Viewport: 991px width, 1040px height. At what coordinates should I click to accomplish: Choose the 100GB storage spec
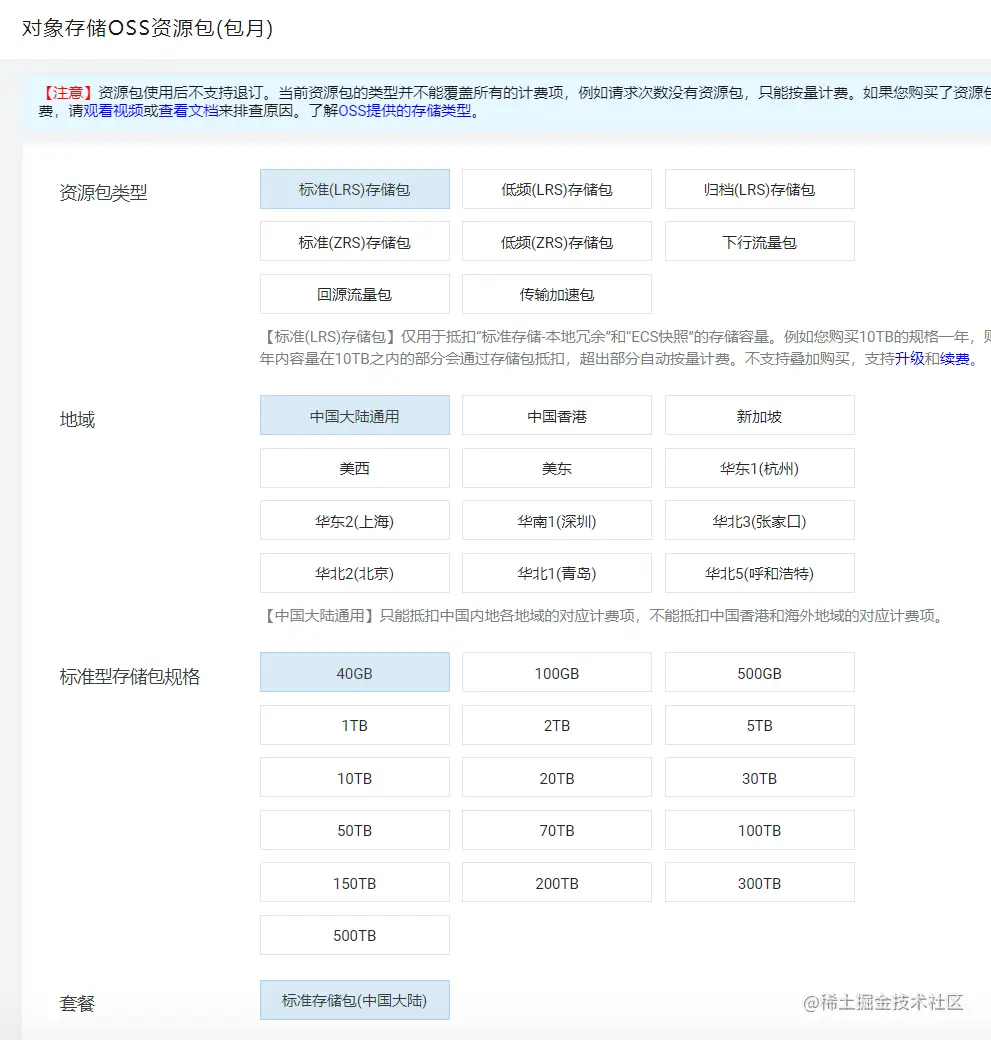pos(557,673)
